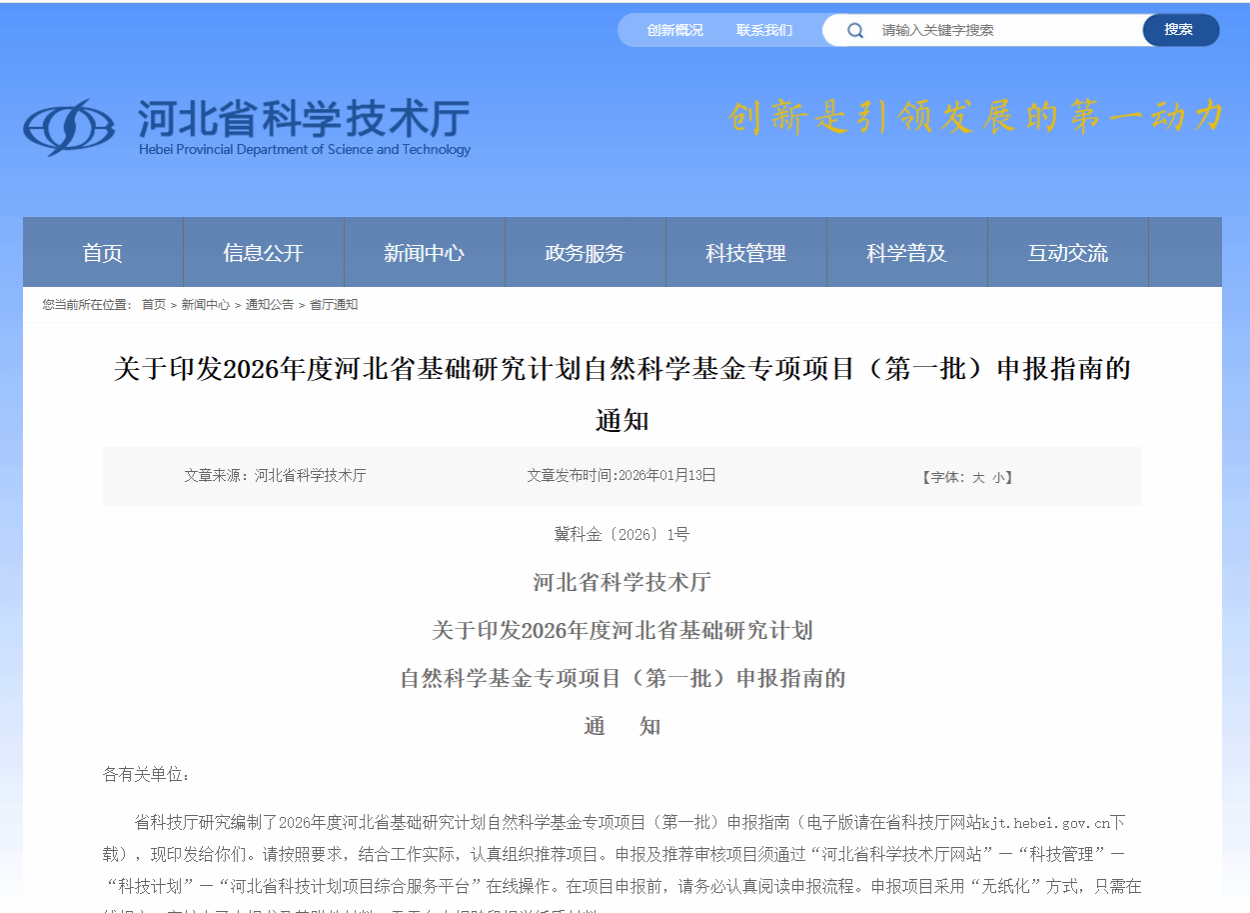
Task: Click the 河北省科学技术厅 site title text
Action: click(x=304, y=119)
